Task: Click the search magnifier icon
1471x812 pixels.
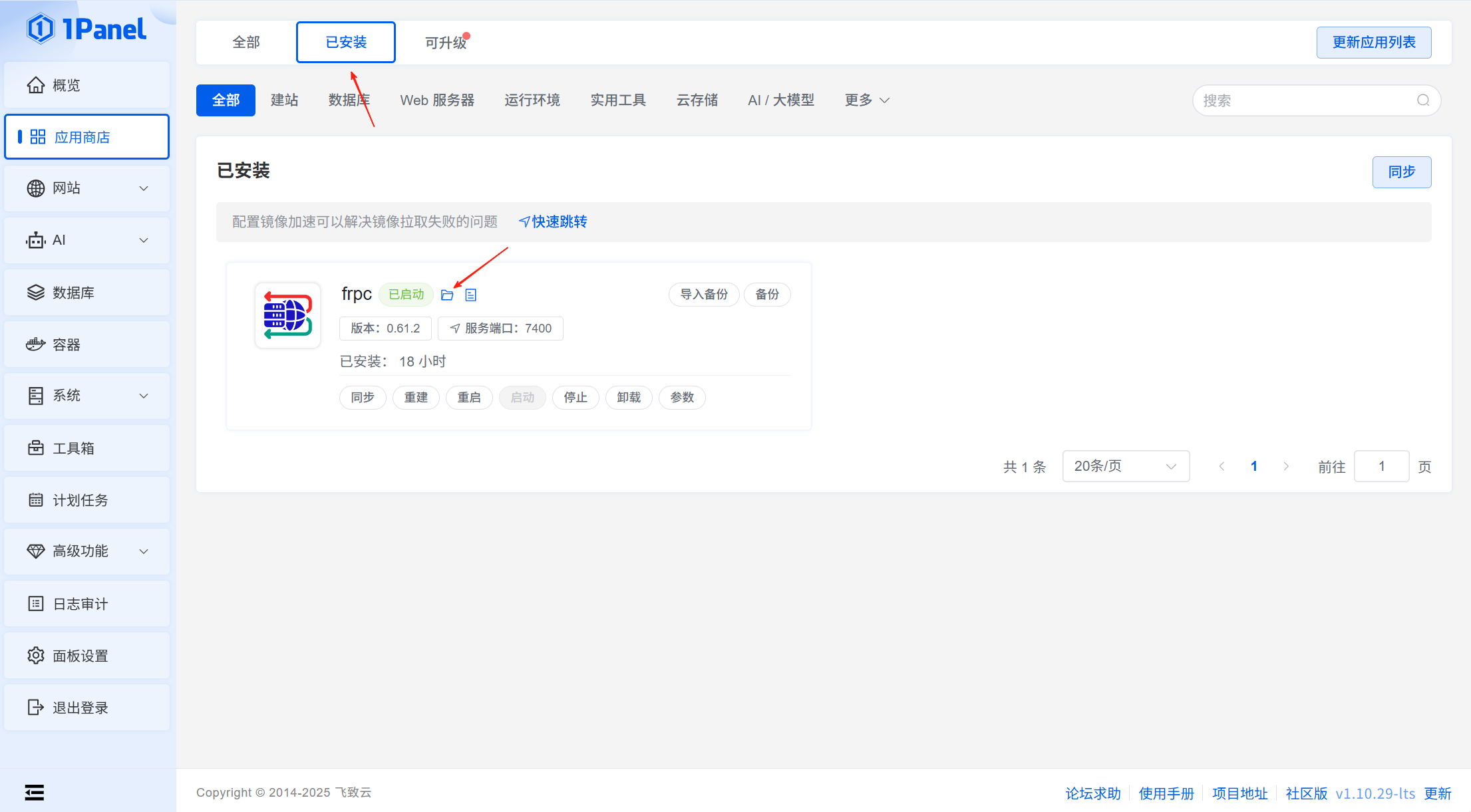Action: click(x=1422, y=100)
